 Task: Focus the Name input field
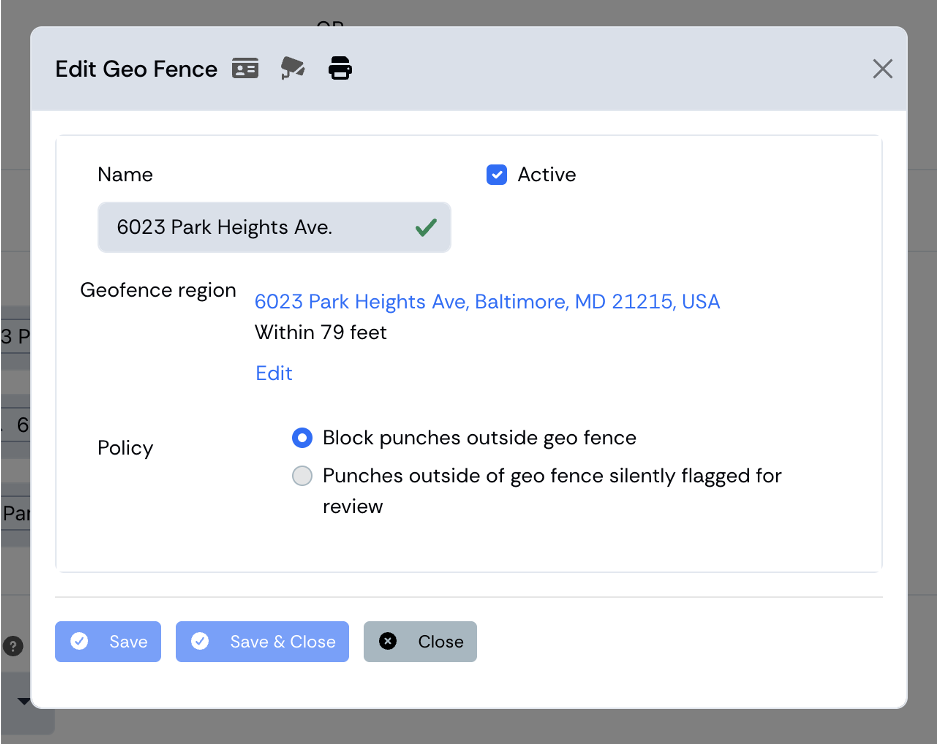point(274,227)
